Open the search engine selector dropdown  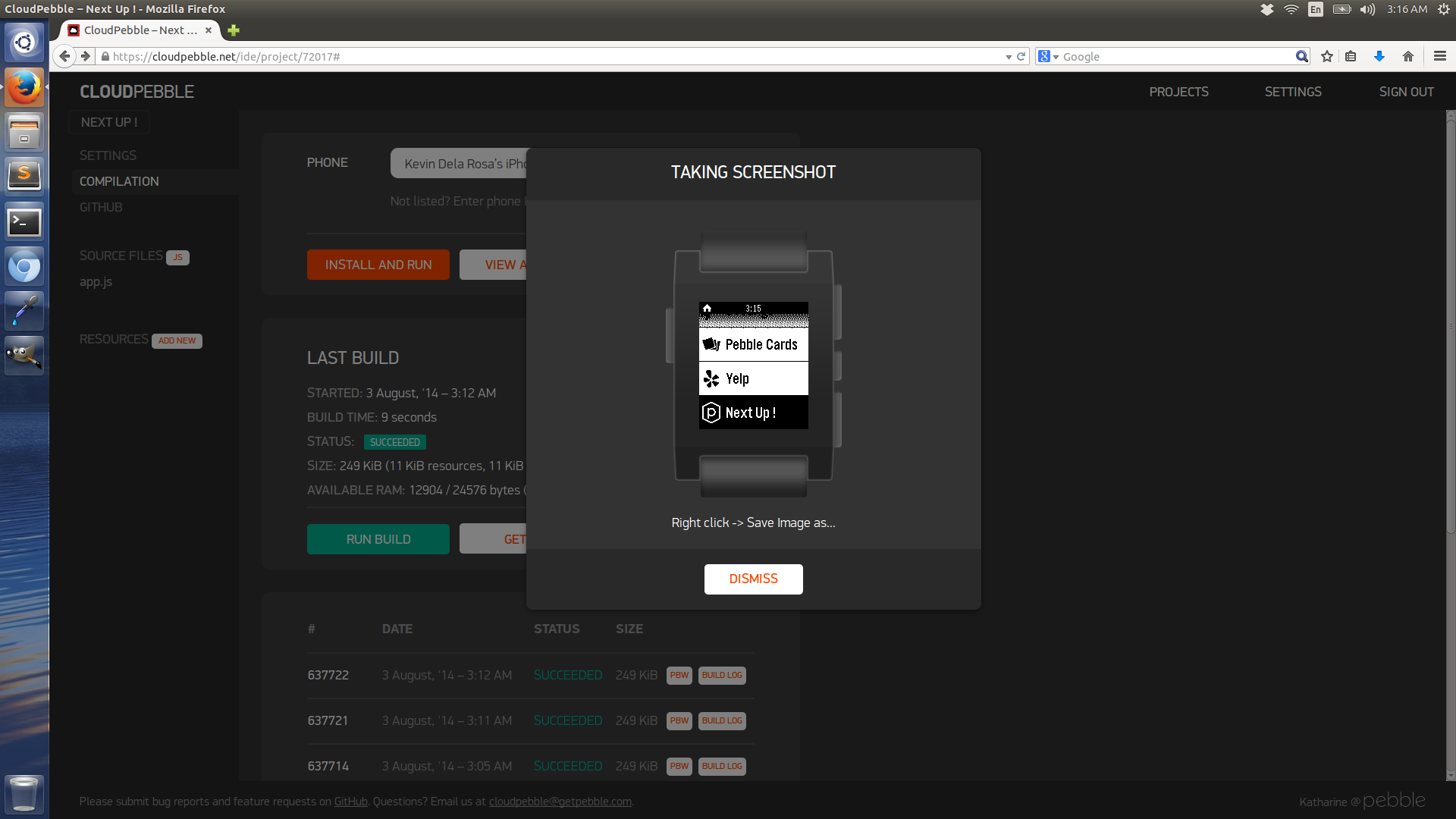(x=1048, y=56)
